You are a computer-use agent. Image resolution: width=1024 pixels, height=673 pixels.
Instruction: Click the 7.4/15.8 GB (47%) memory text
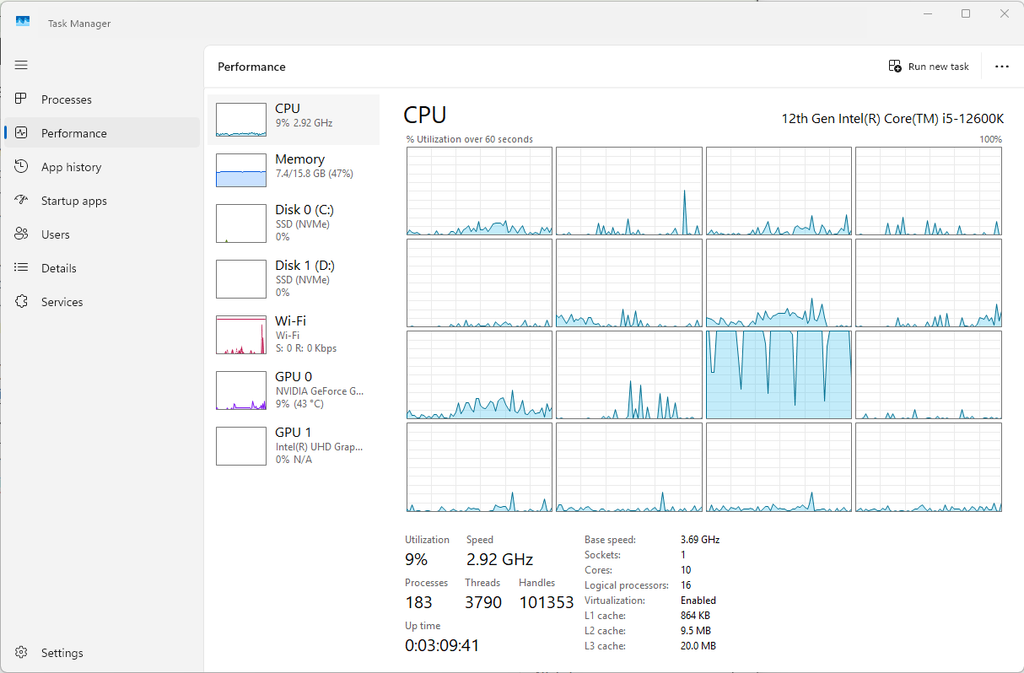point(314,174)
